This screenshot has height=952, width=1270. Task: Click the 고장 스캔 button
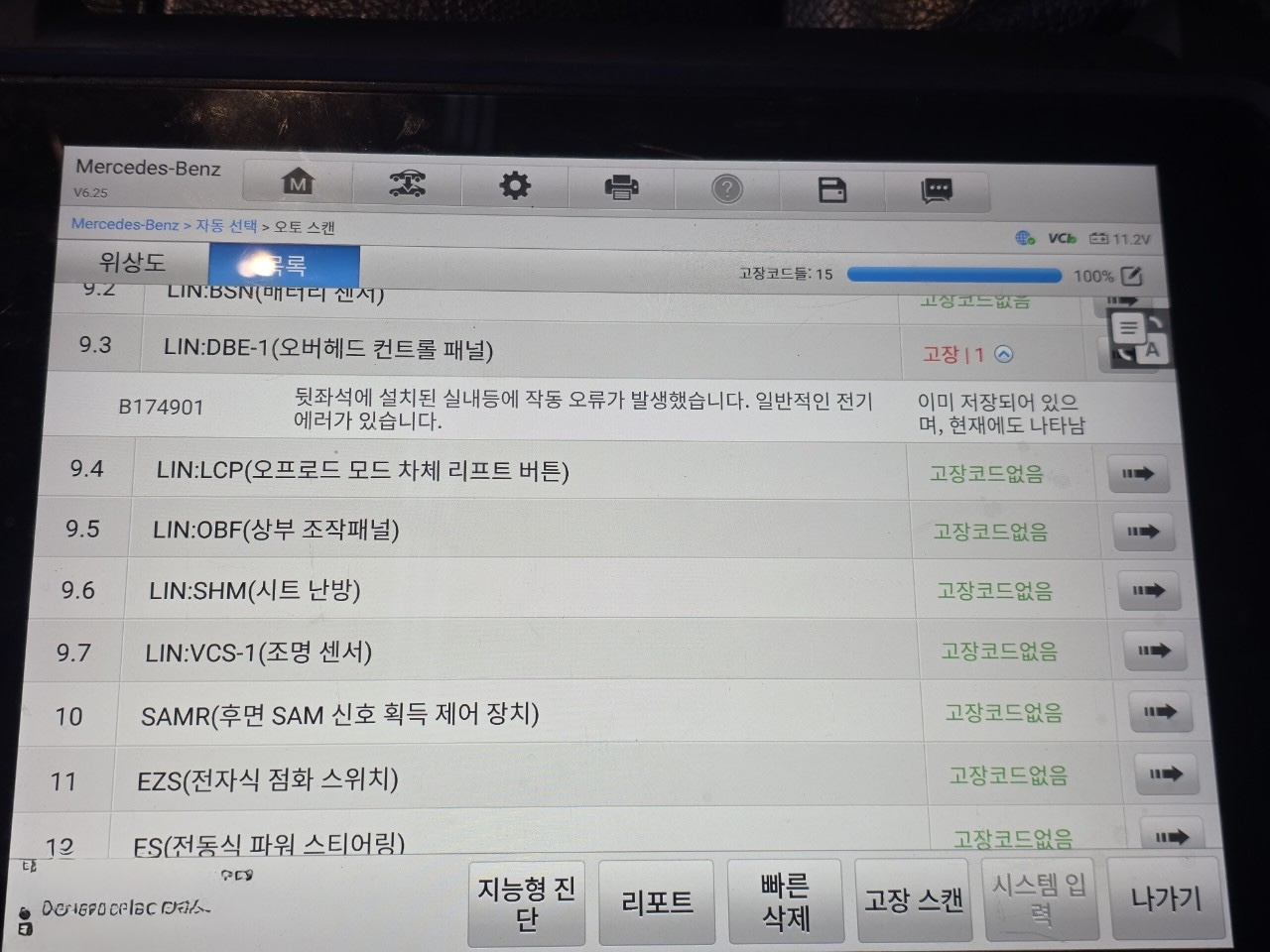pyautogui.click(x=913, y=900)
